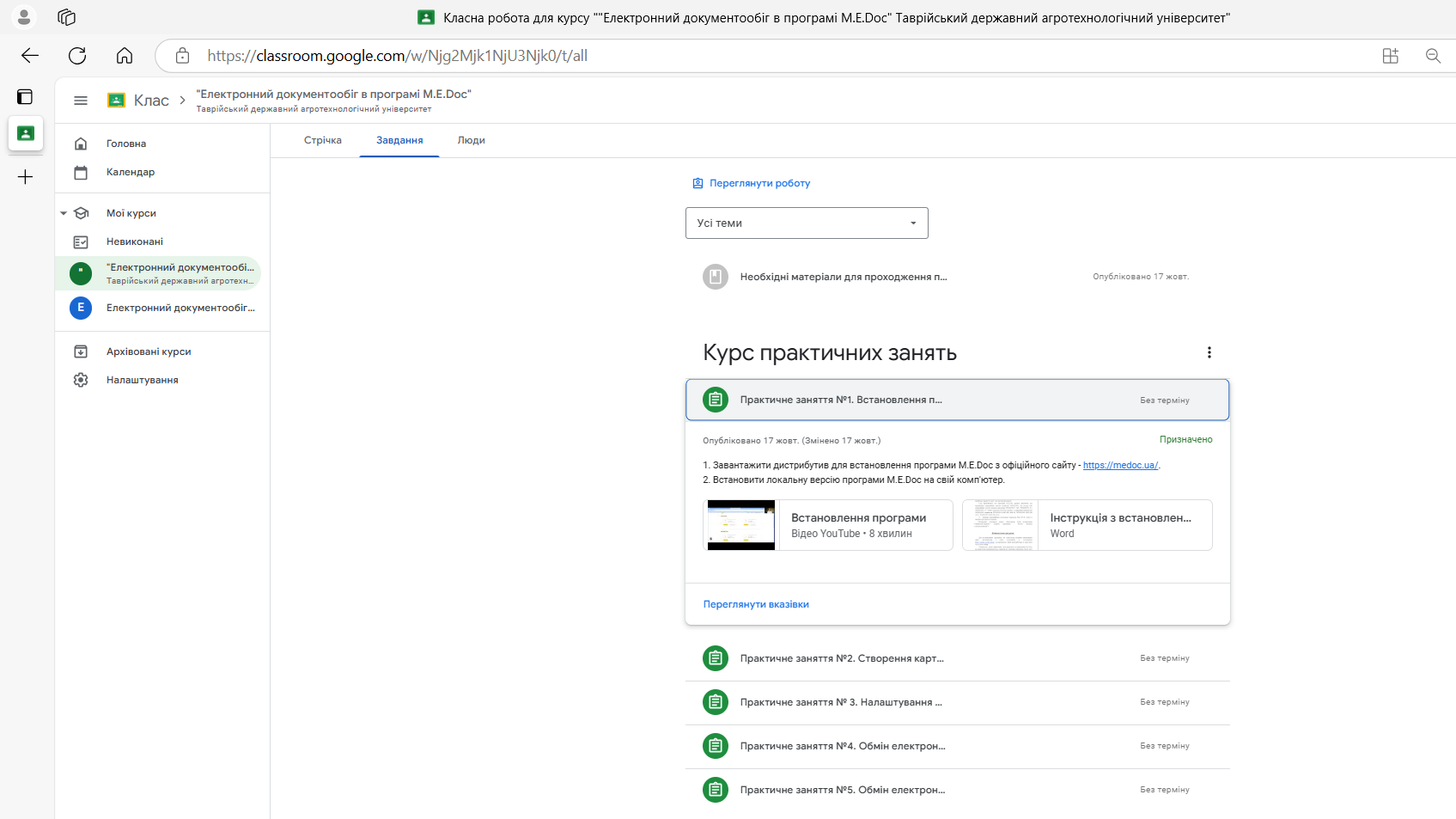Screen dimensions: 1456x819
Task: Open the Classroom main hamburger menu
Action: (81, 101)
